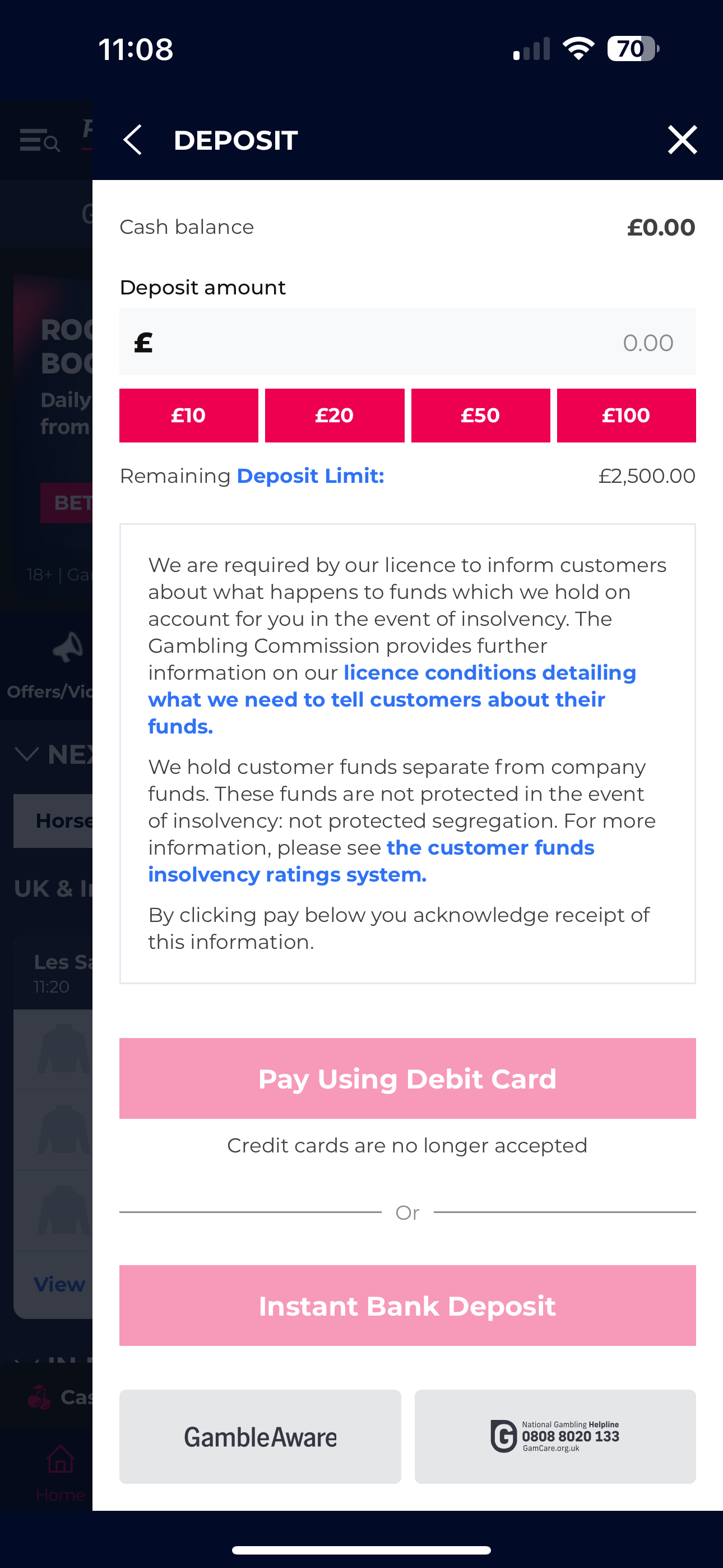Select the £20 quick deposit amount
Screen dimensions: 723x1568
[335, 415]
